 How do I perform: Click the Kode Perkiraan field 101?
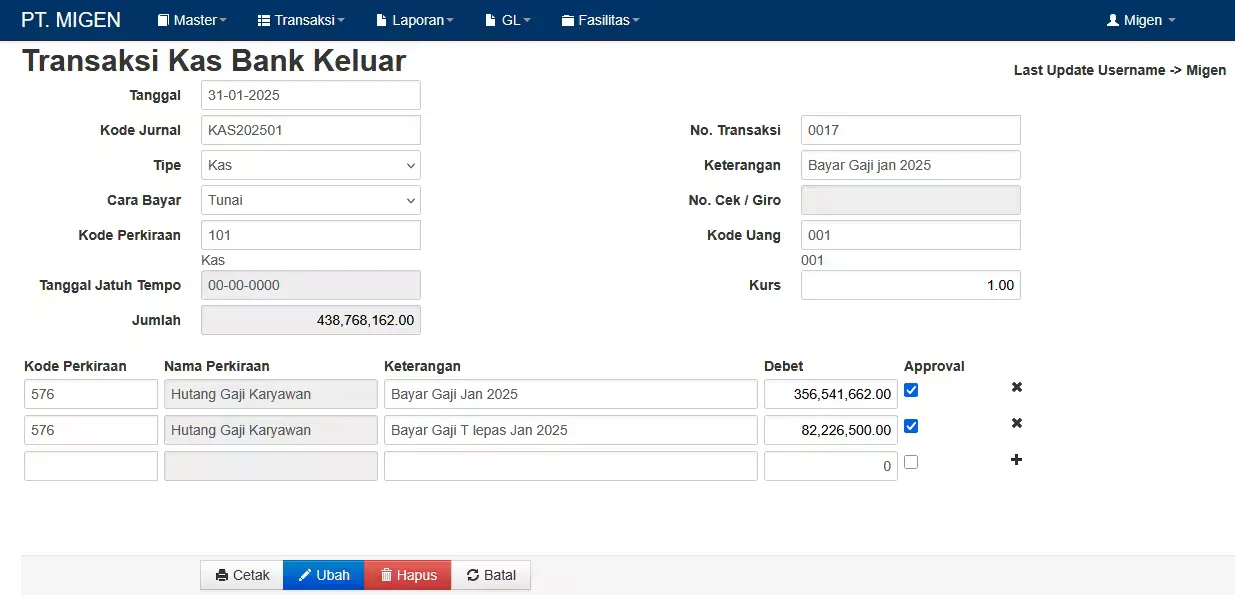[x=311, y=235]
